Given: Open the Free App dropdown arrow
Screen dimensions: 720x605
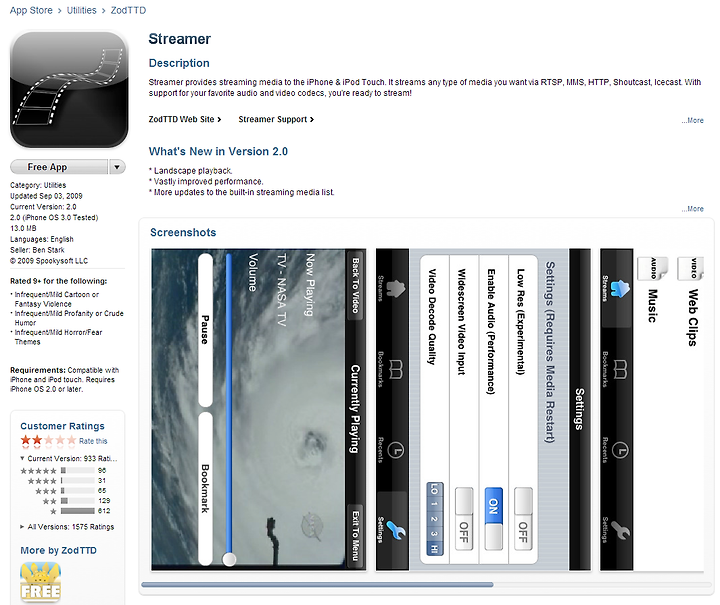Looking at the screenshot, I should [117, 167].
